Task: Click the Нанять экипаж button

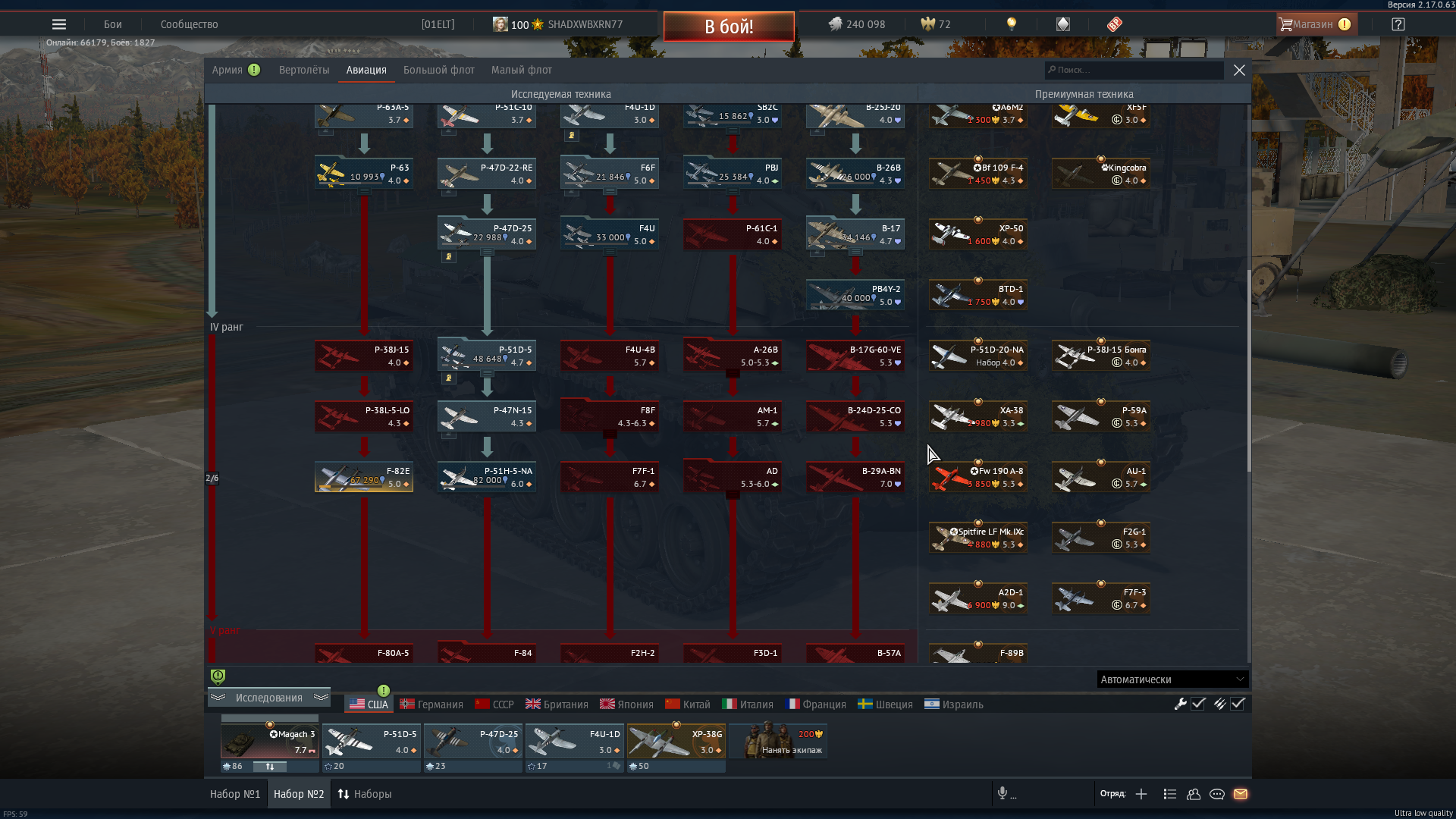Action: [778, 741]
